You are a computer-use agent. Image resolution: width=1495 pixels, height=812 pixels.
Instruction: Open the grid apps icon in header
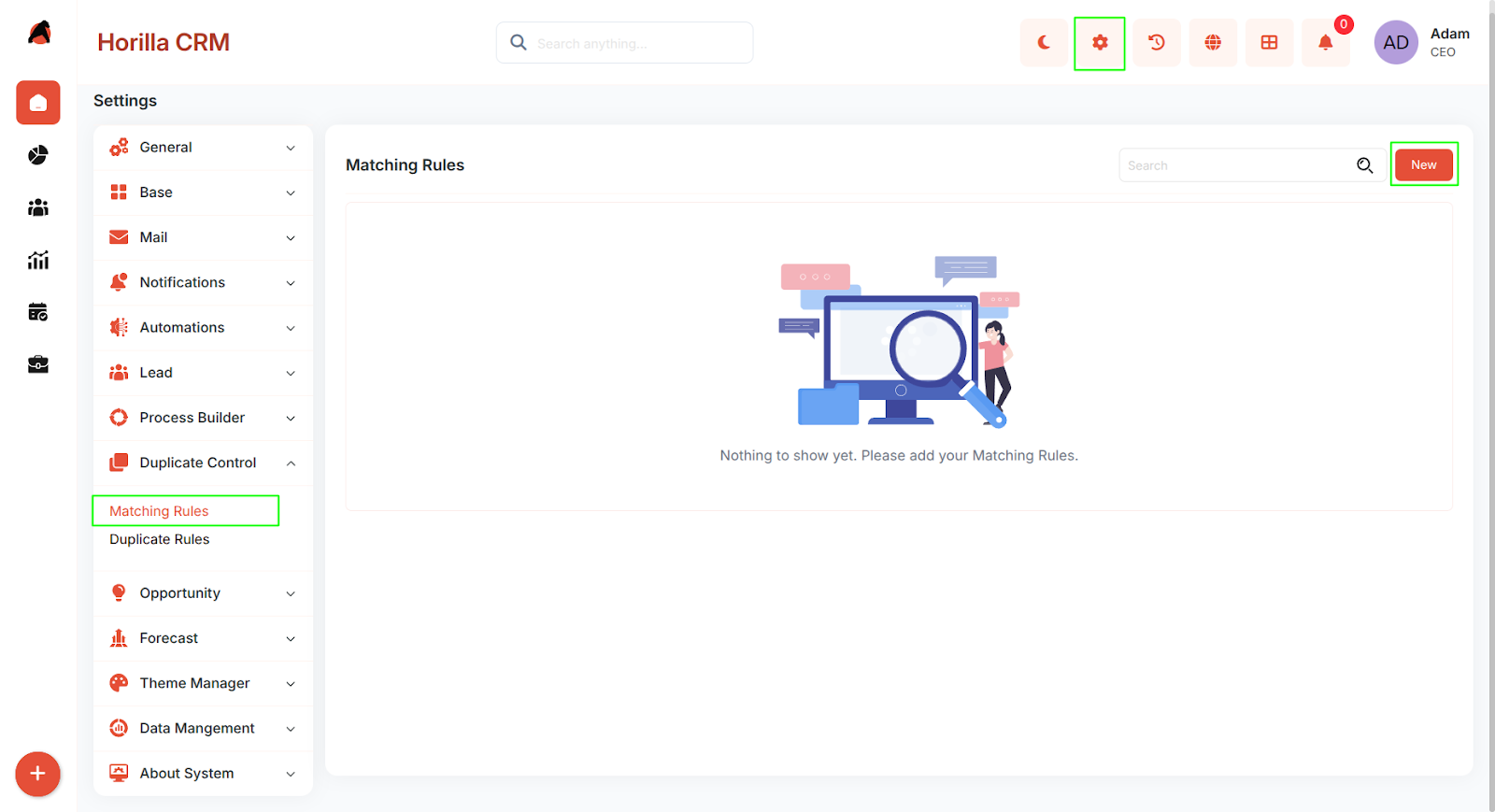tap(1269, 43)
